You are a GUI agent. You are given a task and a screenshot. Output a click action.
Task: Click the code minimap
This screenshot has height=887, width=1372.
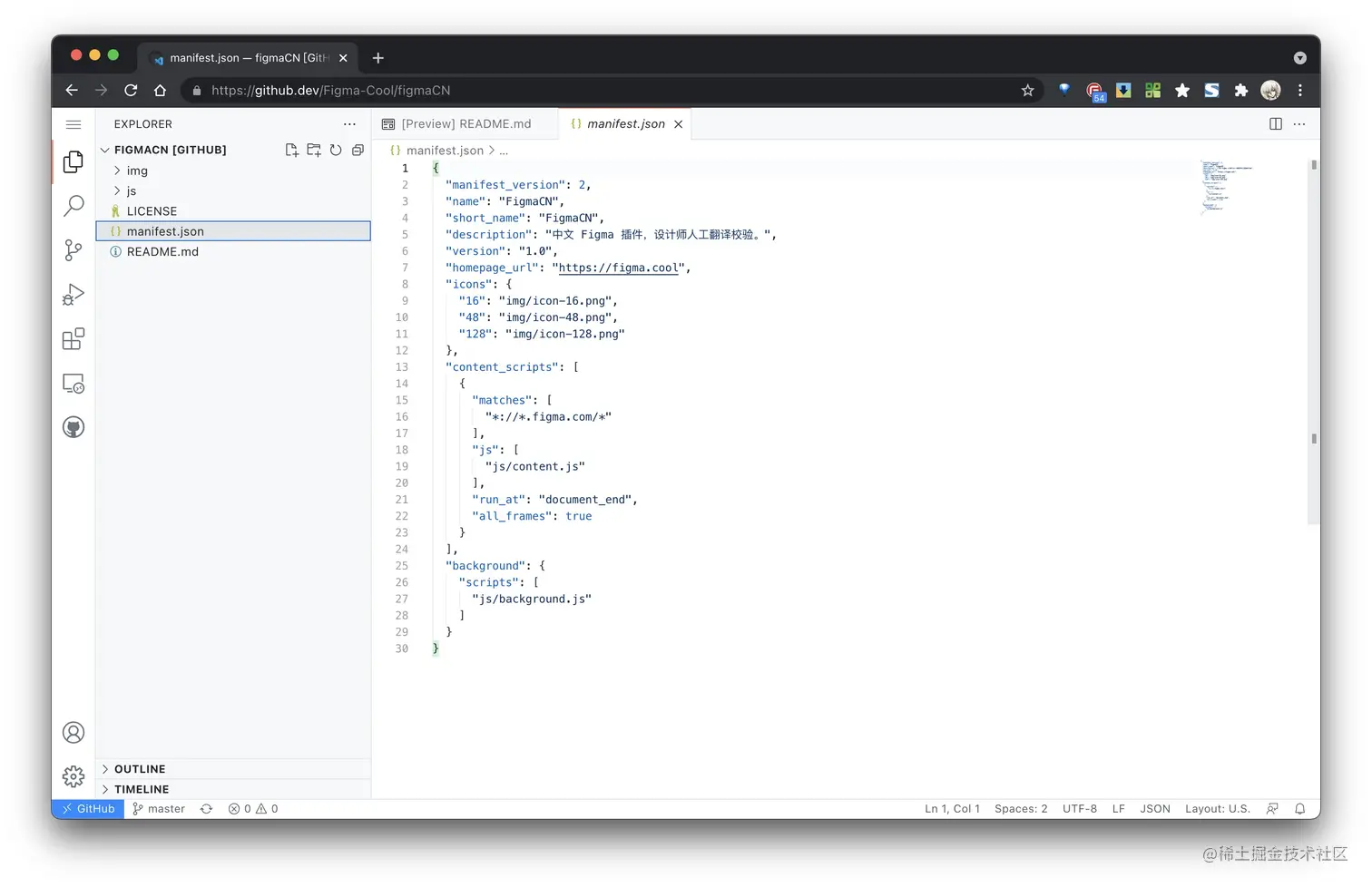[x=1227, y=186]
